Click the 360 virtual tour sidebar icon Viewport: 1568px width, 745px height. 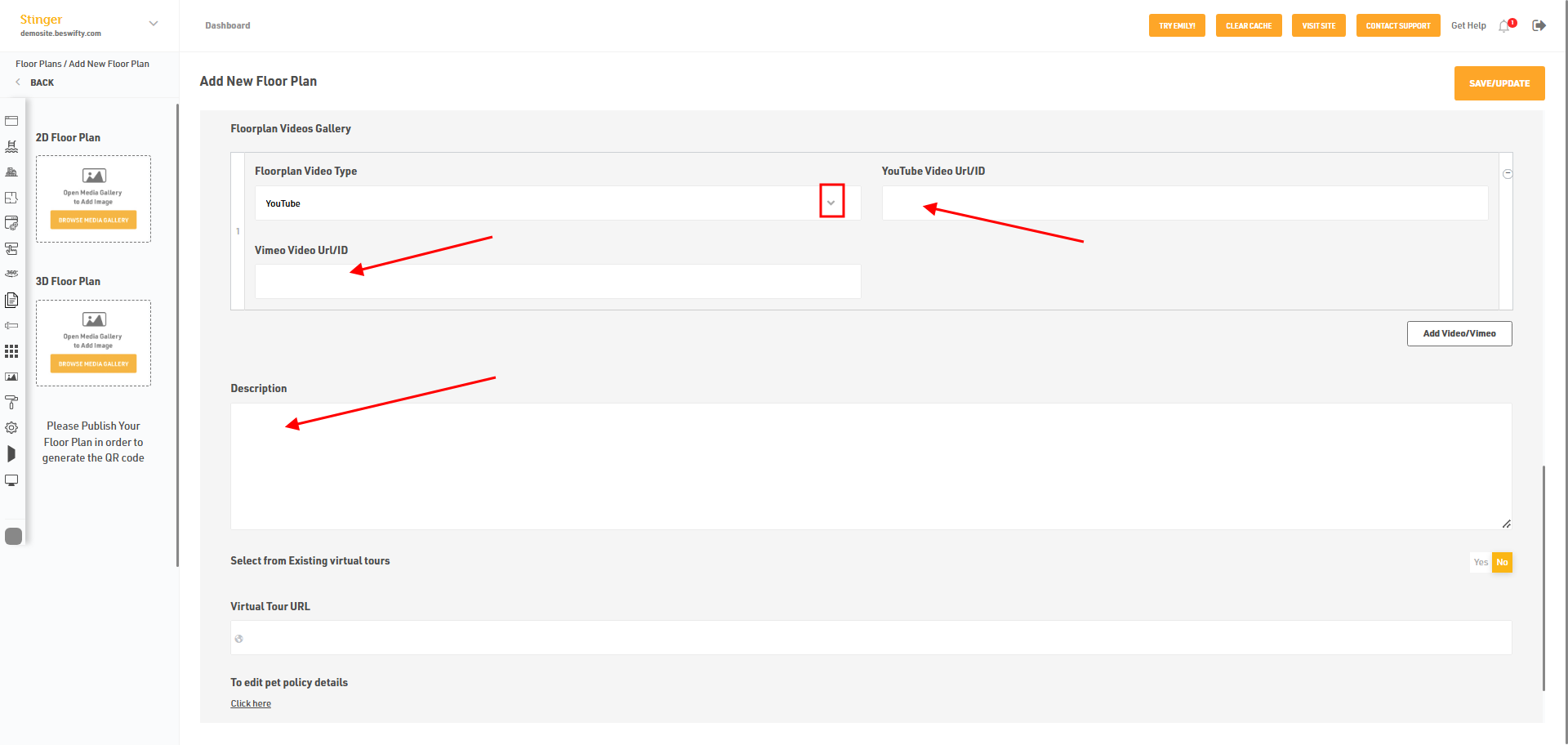tap(11, 274)
